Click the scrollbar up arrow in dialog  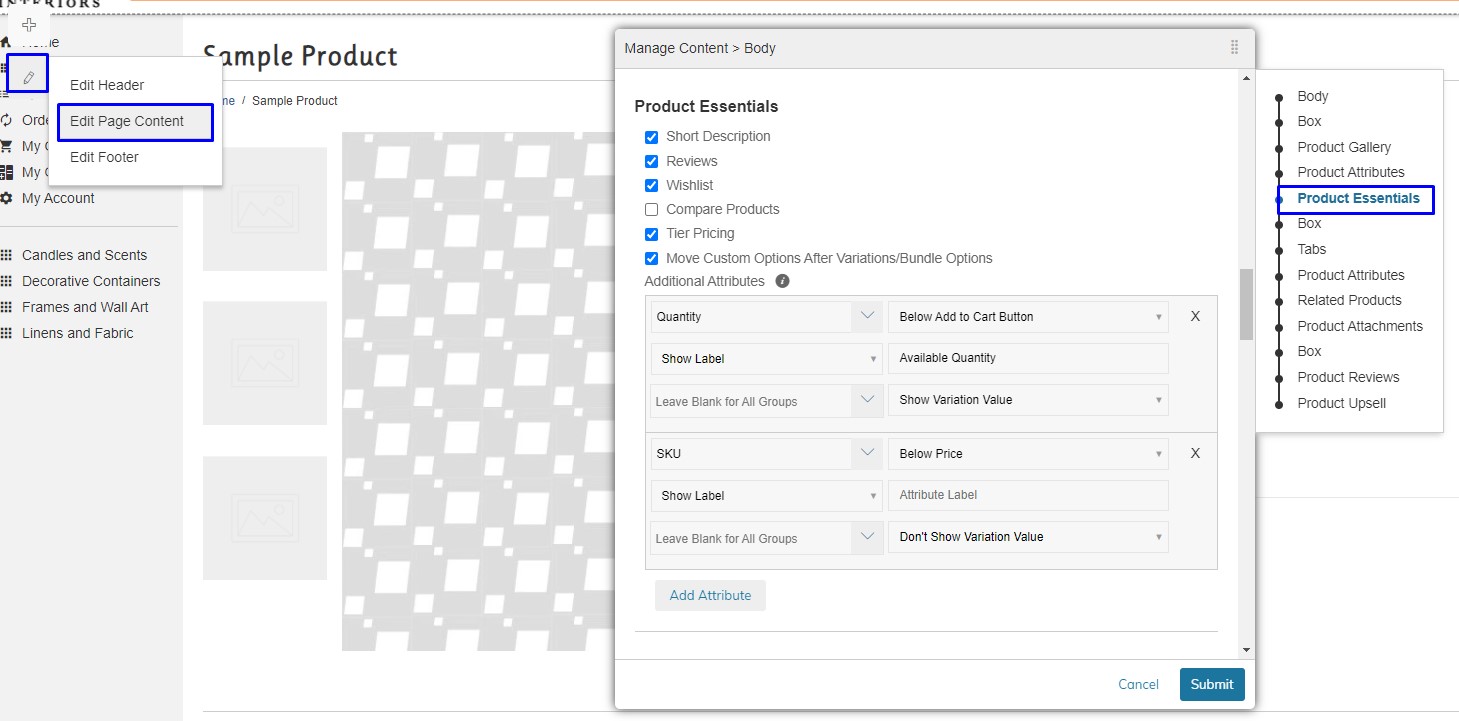1246,78
